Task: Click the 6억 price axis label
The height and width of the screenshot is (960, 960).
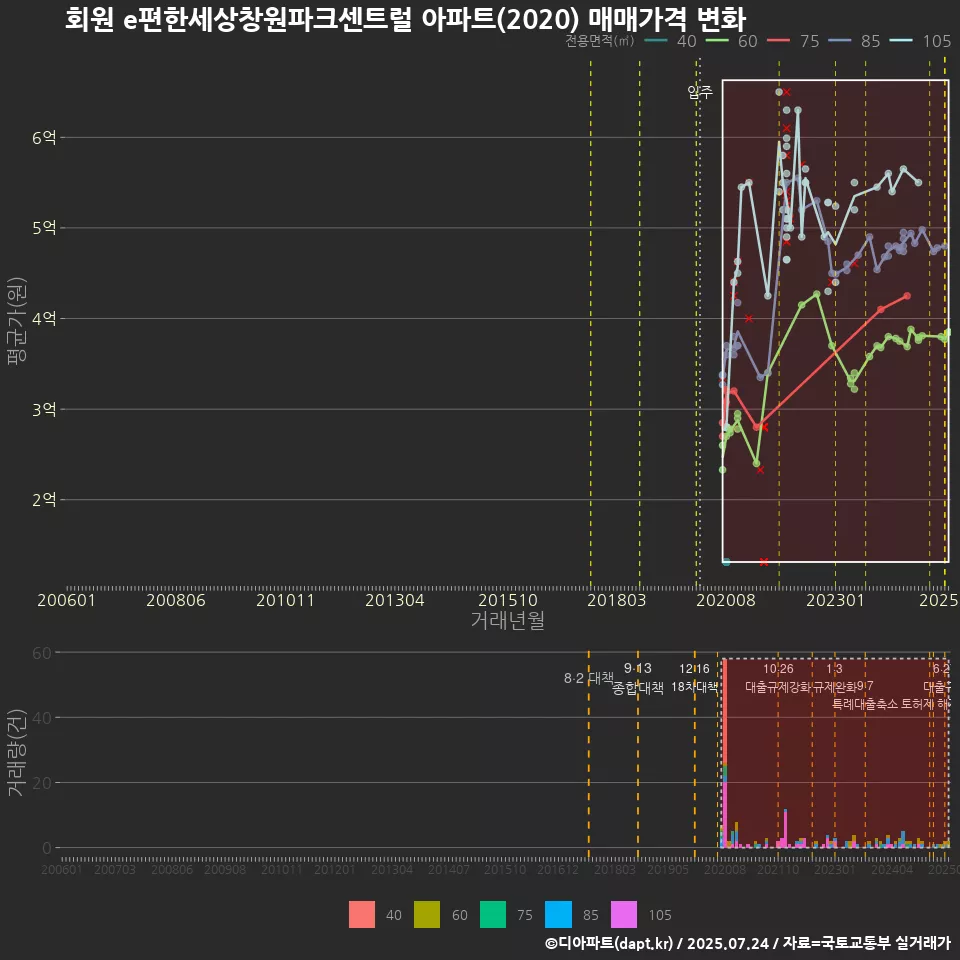Action: coord(44,138)
